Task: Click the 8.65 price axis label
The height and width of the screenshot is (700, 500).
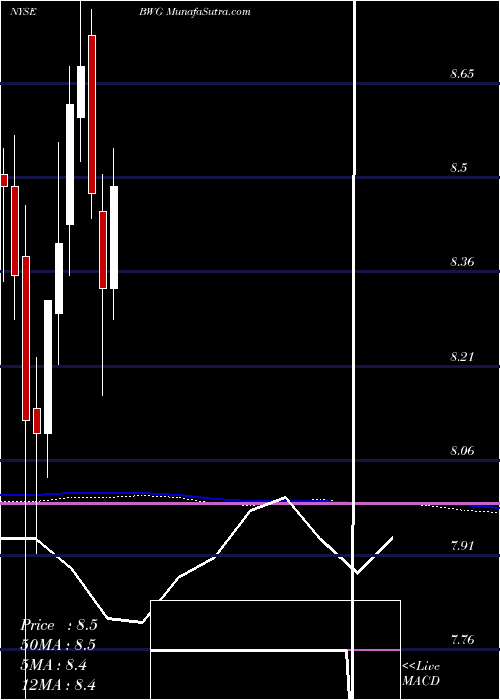Action: 462,74
